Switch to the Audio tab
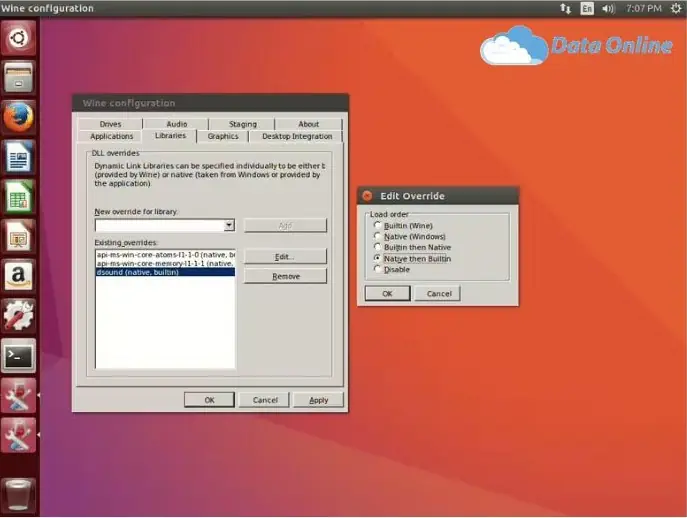Viewport: 687px width, 518px height. coord(177,124)
